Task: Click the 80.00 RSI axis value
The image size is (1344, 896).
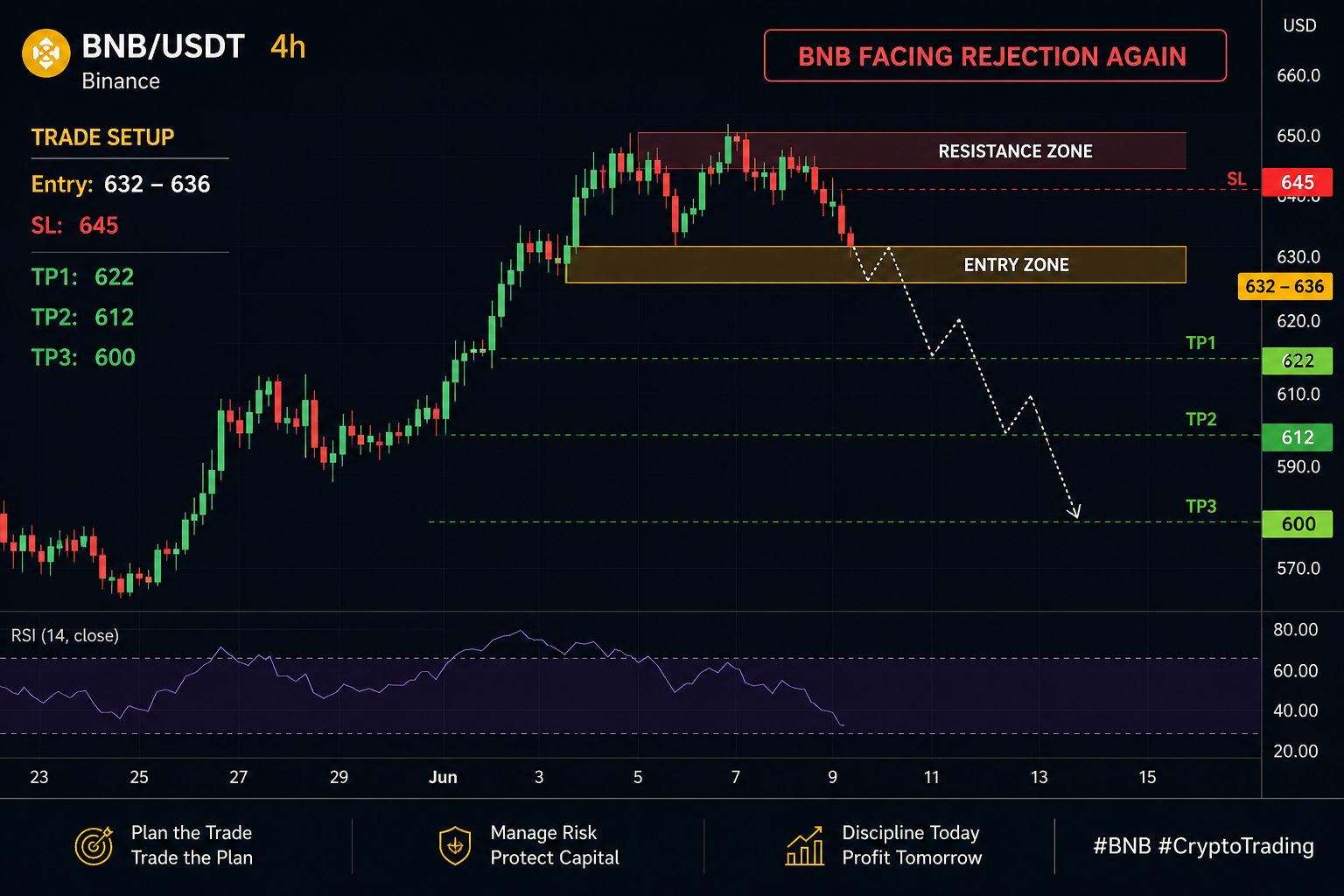Action: pyautogui.click(x=1296, y=629)
